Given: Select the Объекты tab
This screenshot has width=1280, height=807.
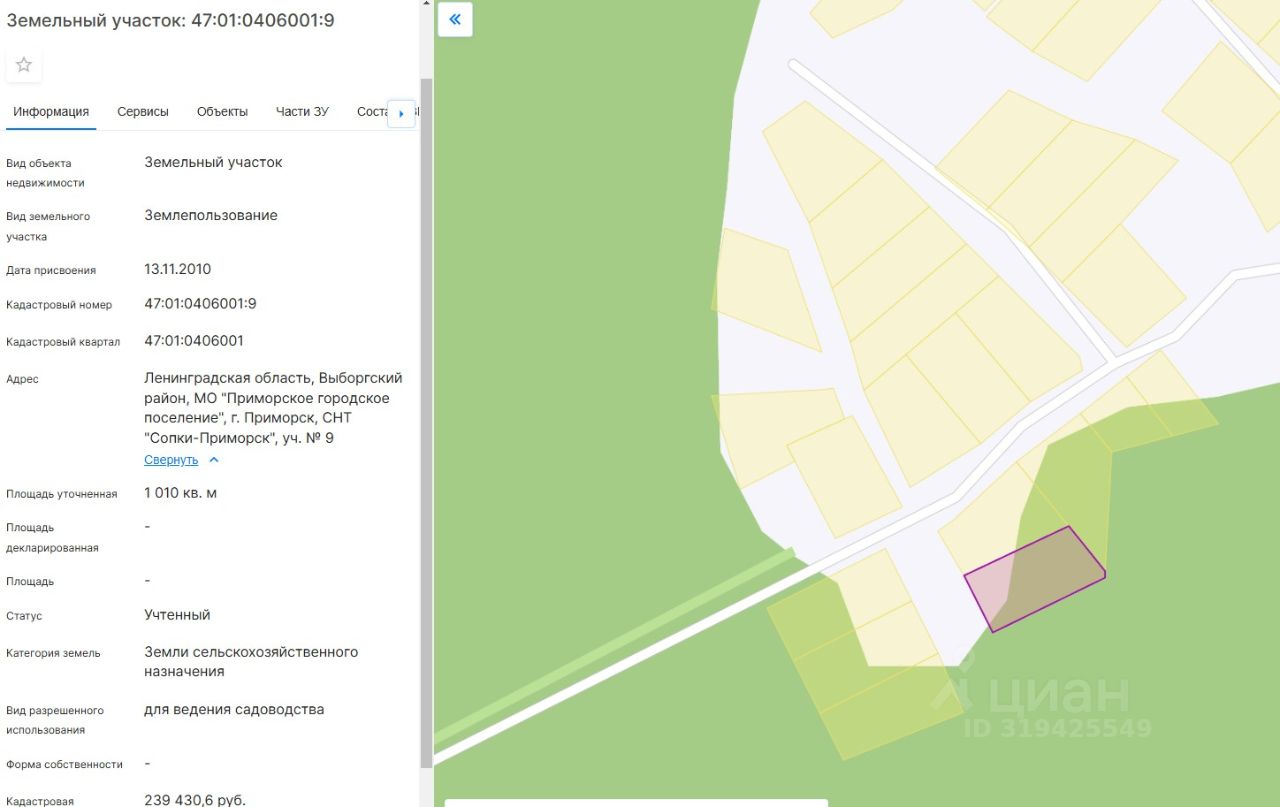Looking at the screenshot, I should [222, 112].
